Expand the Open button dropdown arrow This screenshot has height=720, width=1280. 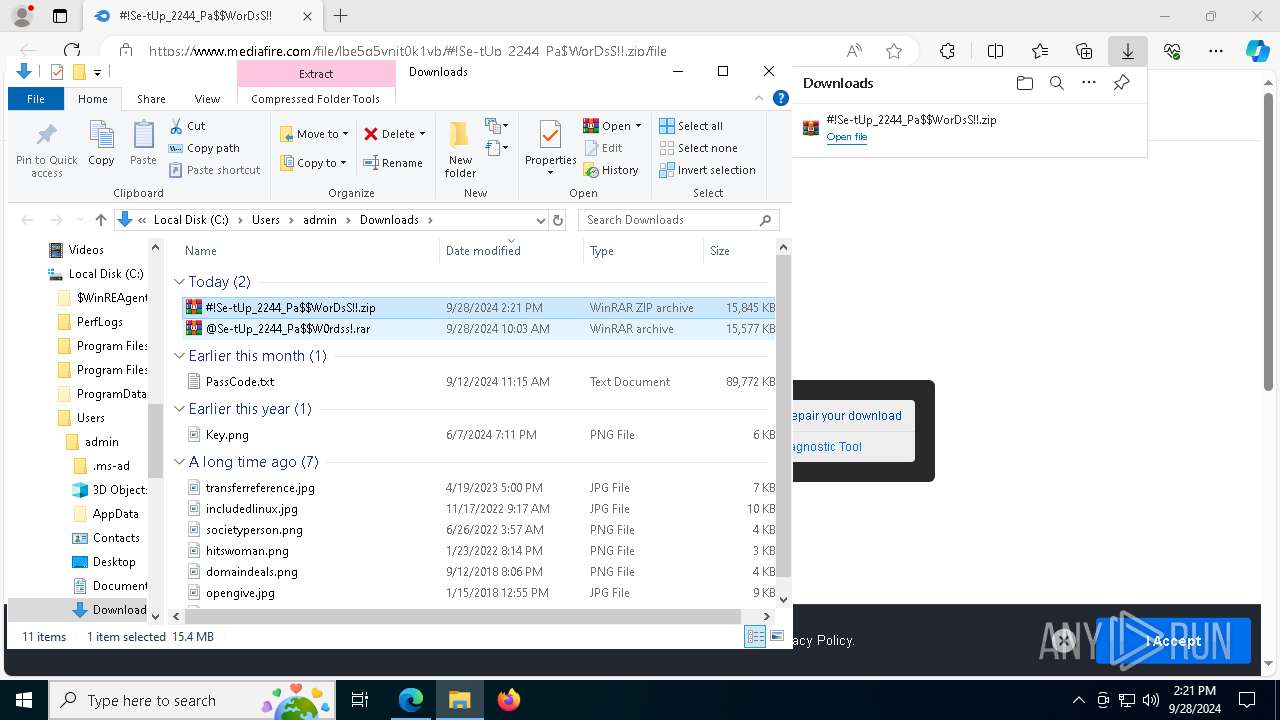tap(638, 126)
